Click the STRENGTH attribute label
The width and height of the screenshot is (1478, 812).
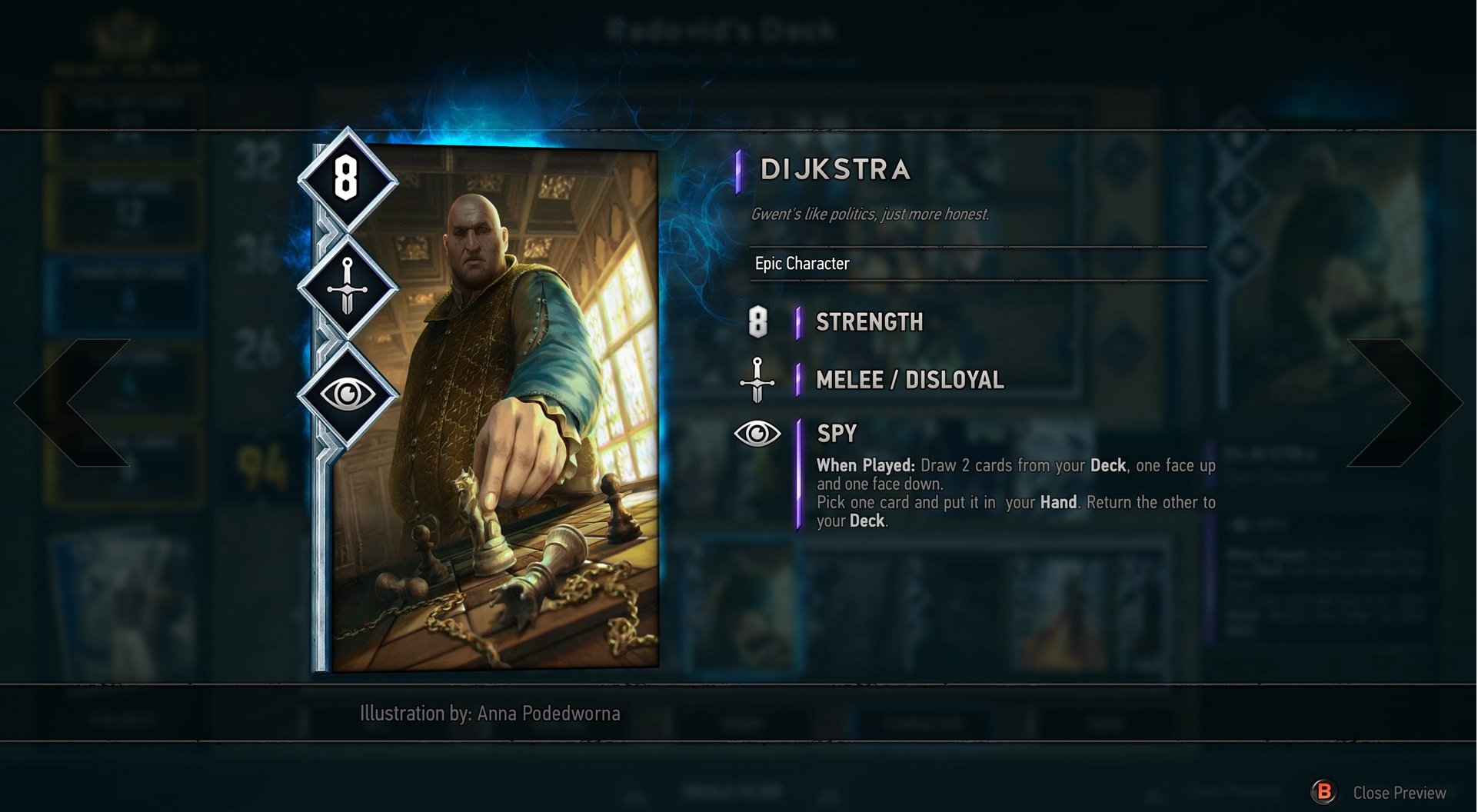(870, 321)
